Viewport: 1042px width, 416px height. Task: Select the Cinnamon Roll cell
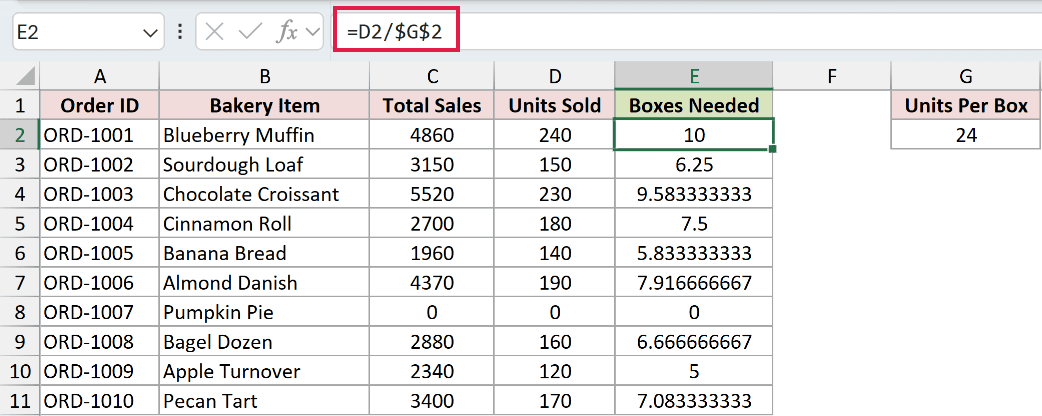pos(264,223)
